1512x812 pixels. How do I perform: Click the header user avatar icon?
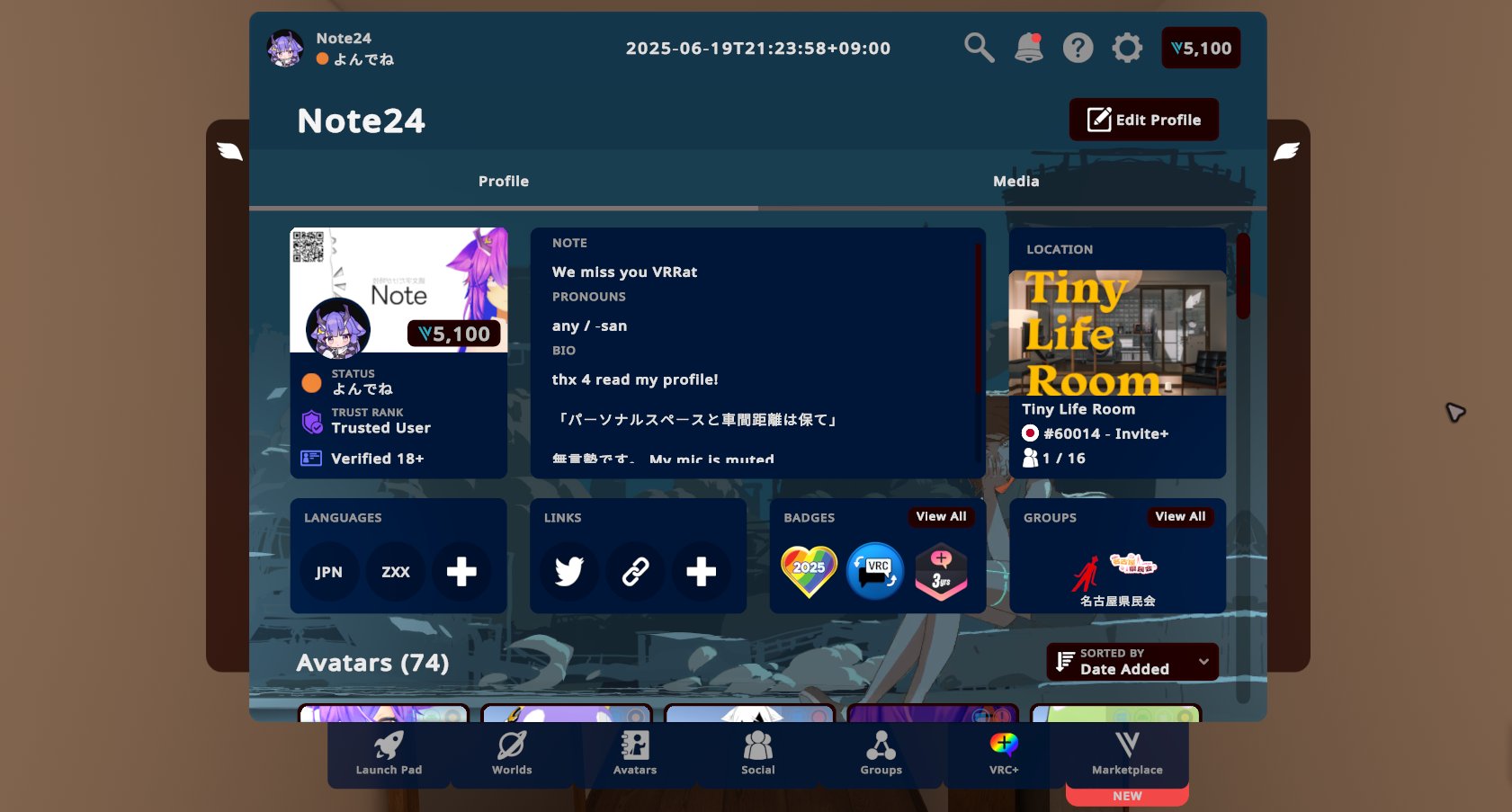click(285, 49)
